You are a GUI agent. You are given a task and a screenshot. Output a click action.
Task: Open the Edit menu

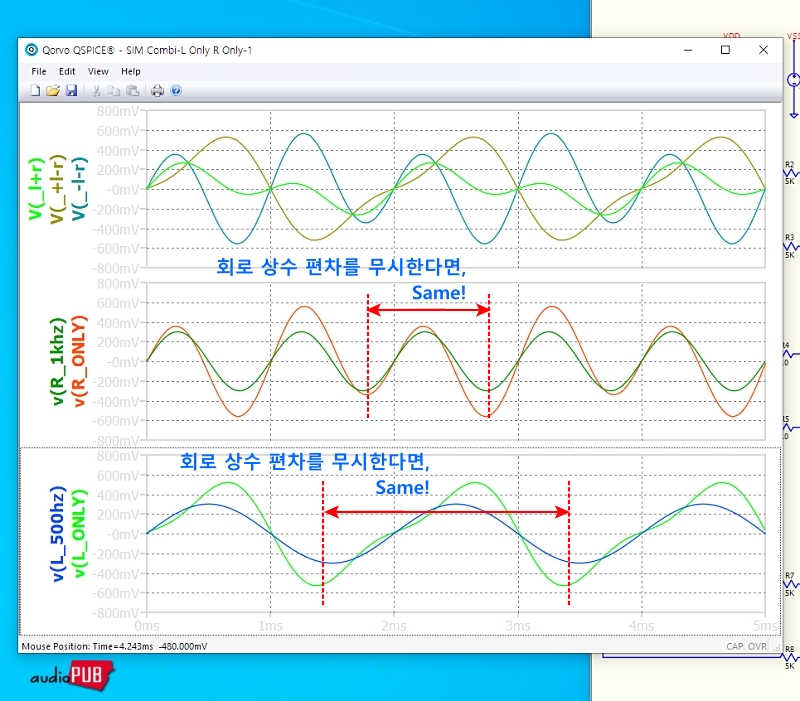click(x=67, y=72)
